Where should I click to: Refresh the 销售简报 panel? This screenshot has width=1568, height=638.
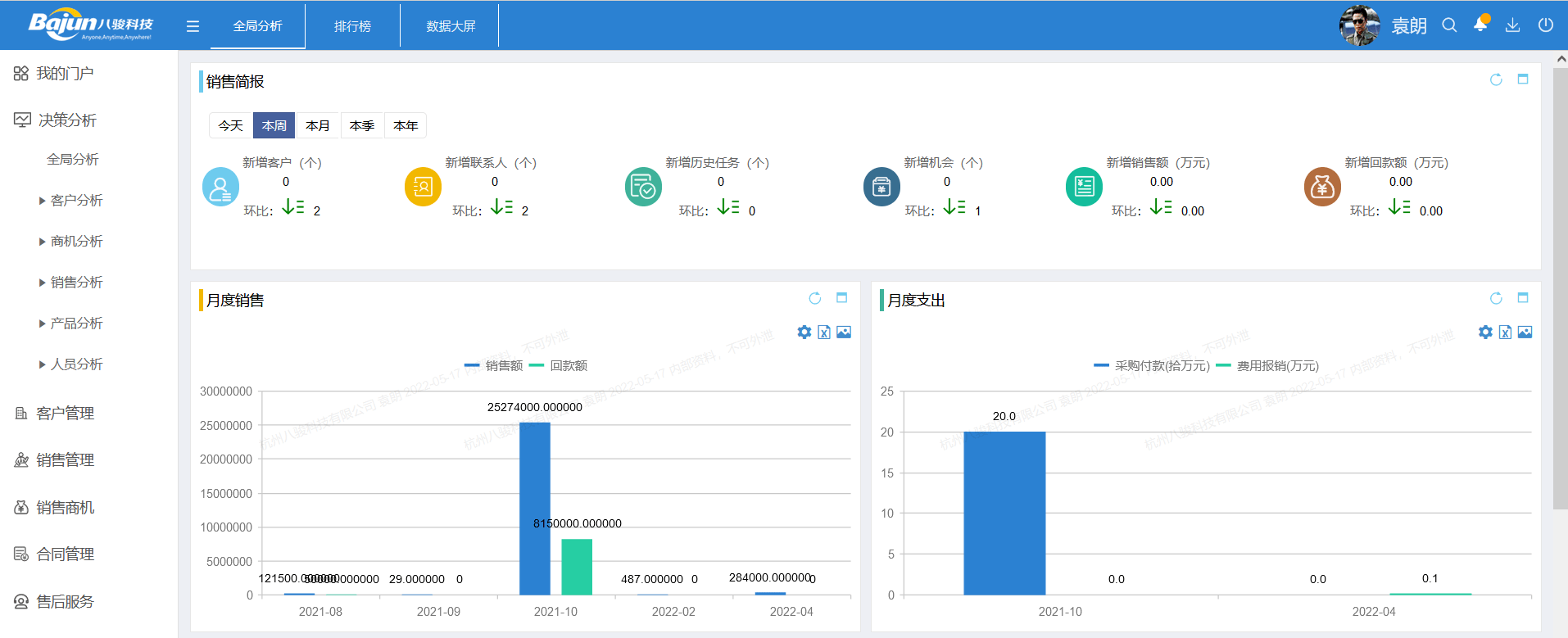pyautogui.click(x=1495, y=79)
